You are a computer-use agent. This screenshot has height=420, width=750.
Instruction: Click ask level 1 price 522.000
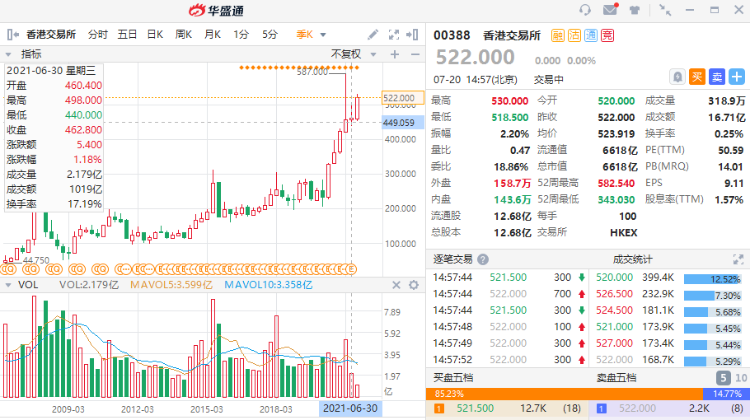coord(637,409)
